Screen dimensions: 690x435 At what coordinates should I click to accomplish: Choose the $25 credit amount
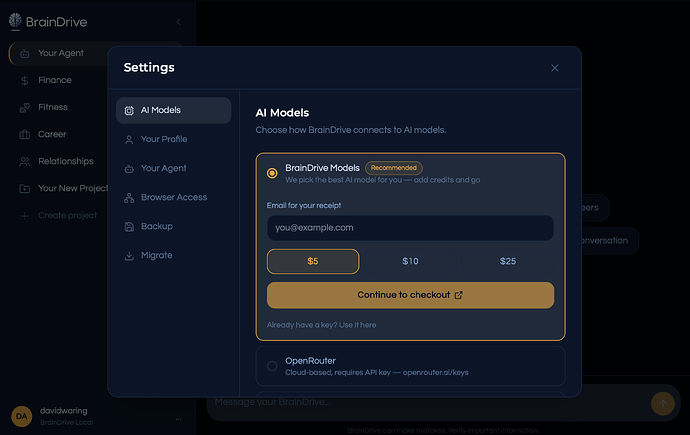(x=508, y=261)
